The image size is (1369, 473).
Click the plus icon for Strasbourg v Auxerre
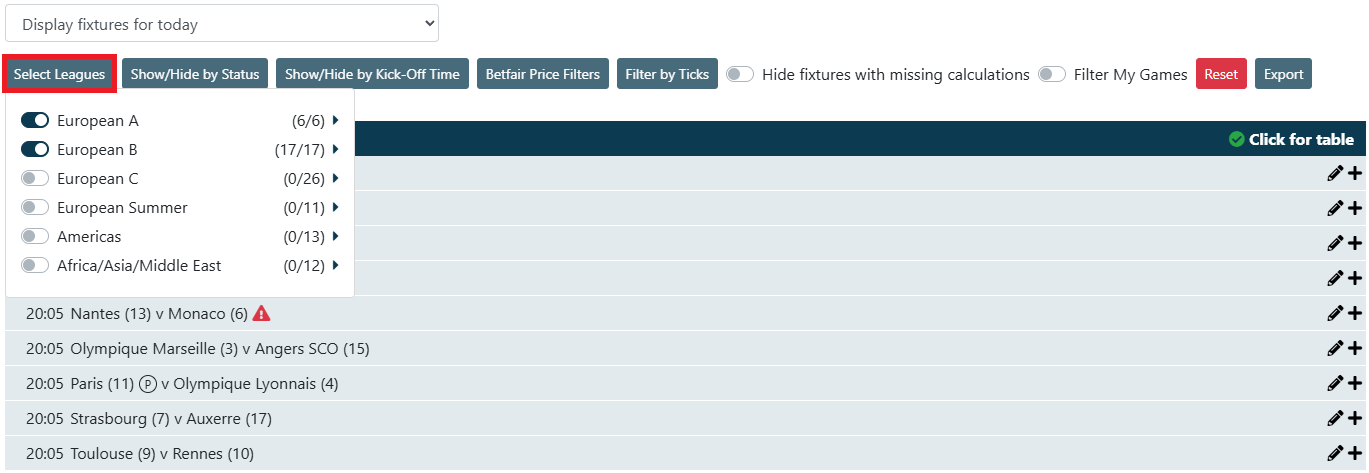pyautogui.click(x=1355, y=418)
